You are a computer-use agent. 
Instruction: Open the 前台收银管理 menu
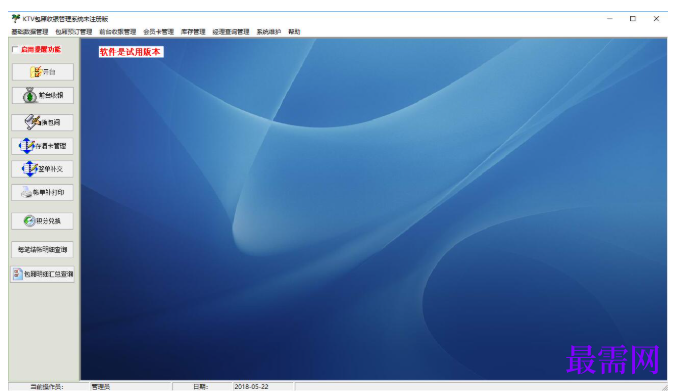pos(118,32)
